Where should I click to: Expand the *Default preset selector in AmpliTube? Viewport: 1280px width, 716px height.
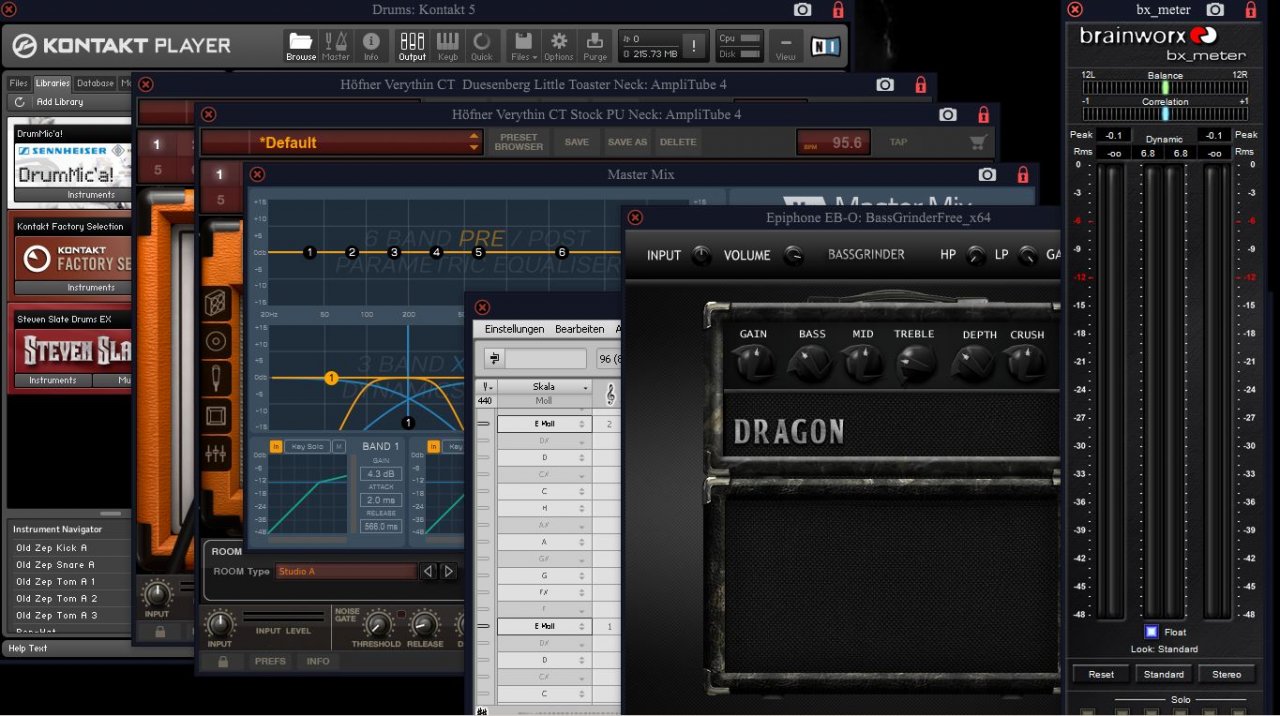tap(474, 143)
